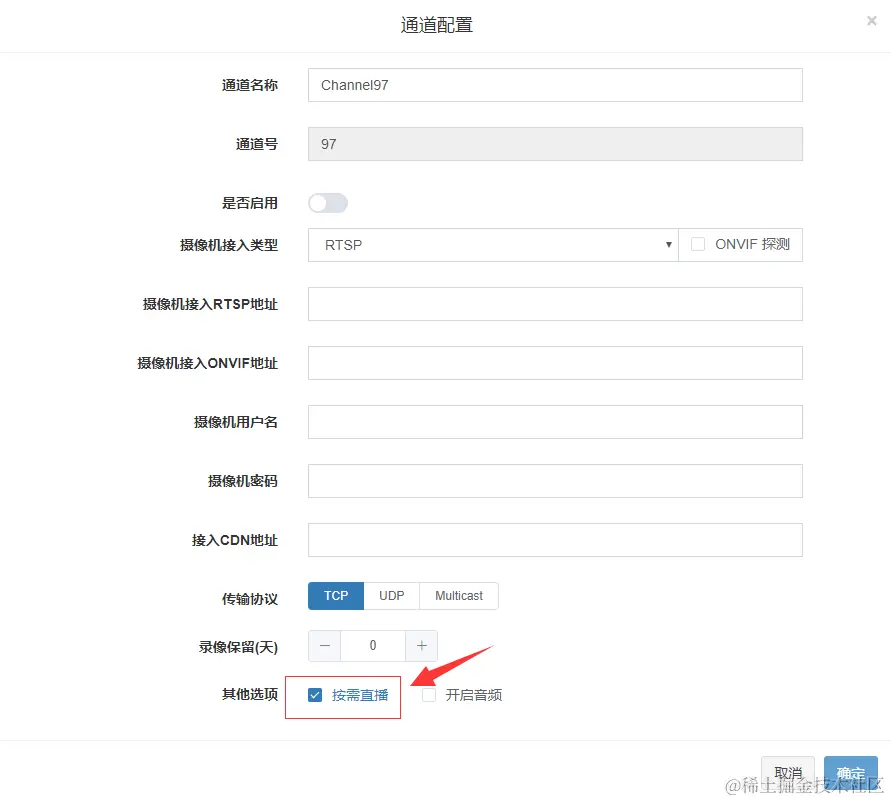Click the dropdown arrow beside RTSP

668,244
